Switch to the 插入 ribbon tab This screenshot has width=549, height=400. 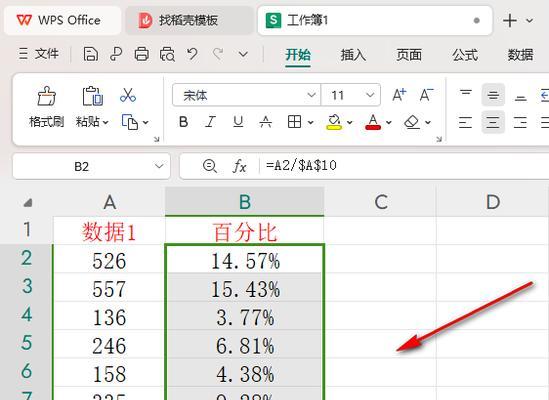click(x=353, y=55)
